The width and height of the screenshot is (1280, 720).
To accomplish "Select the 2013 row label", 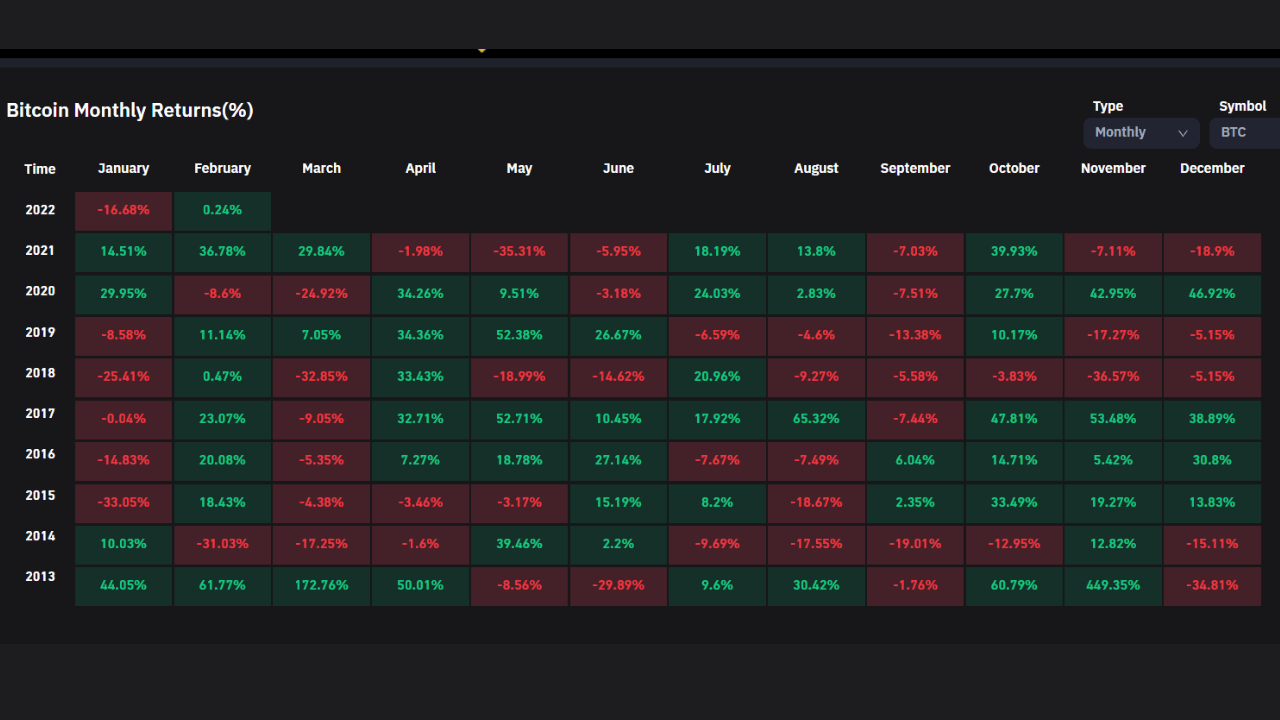I will [x=40, y=576].
